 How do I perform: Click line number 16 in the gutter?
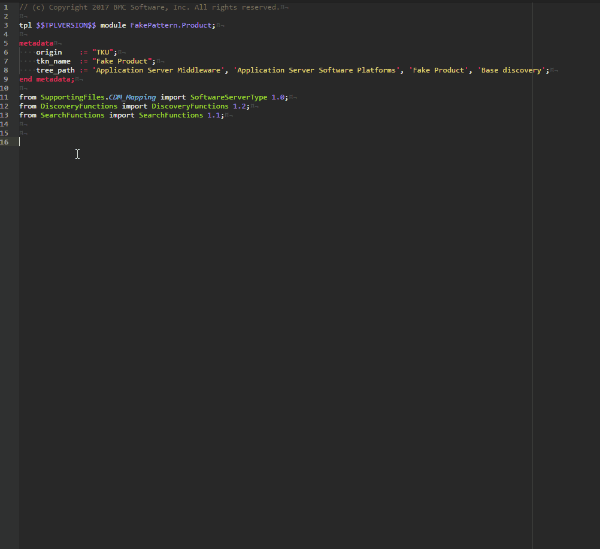click(x=4, y=142)
